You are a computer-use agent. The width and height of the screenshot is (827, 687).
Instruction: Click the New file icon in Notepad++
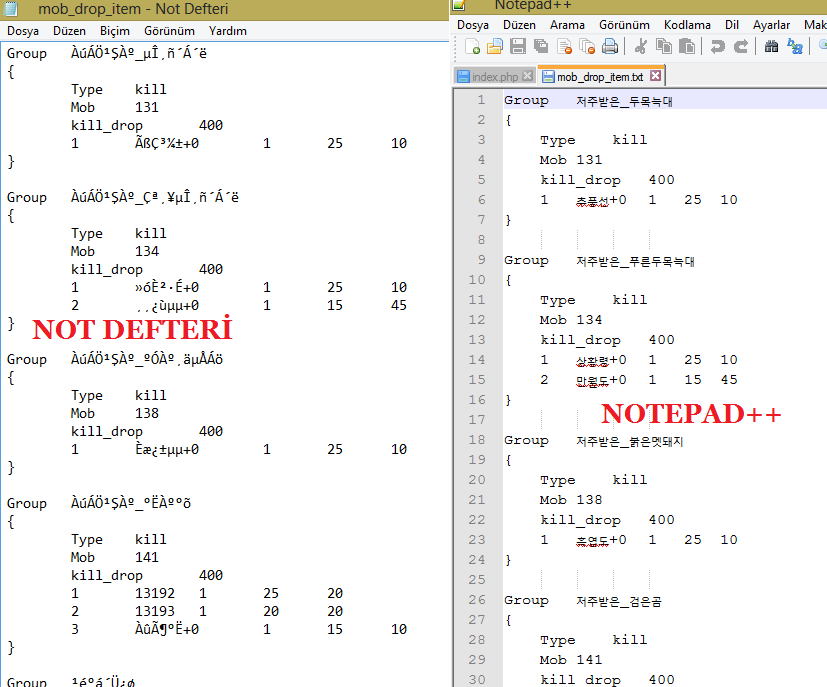coord(473,46)
